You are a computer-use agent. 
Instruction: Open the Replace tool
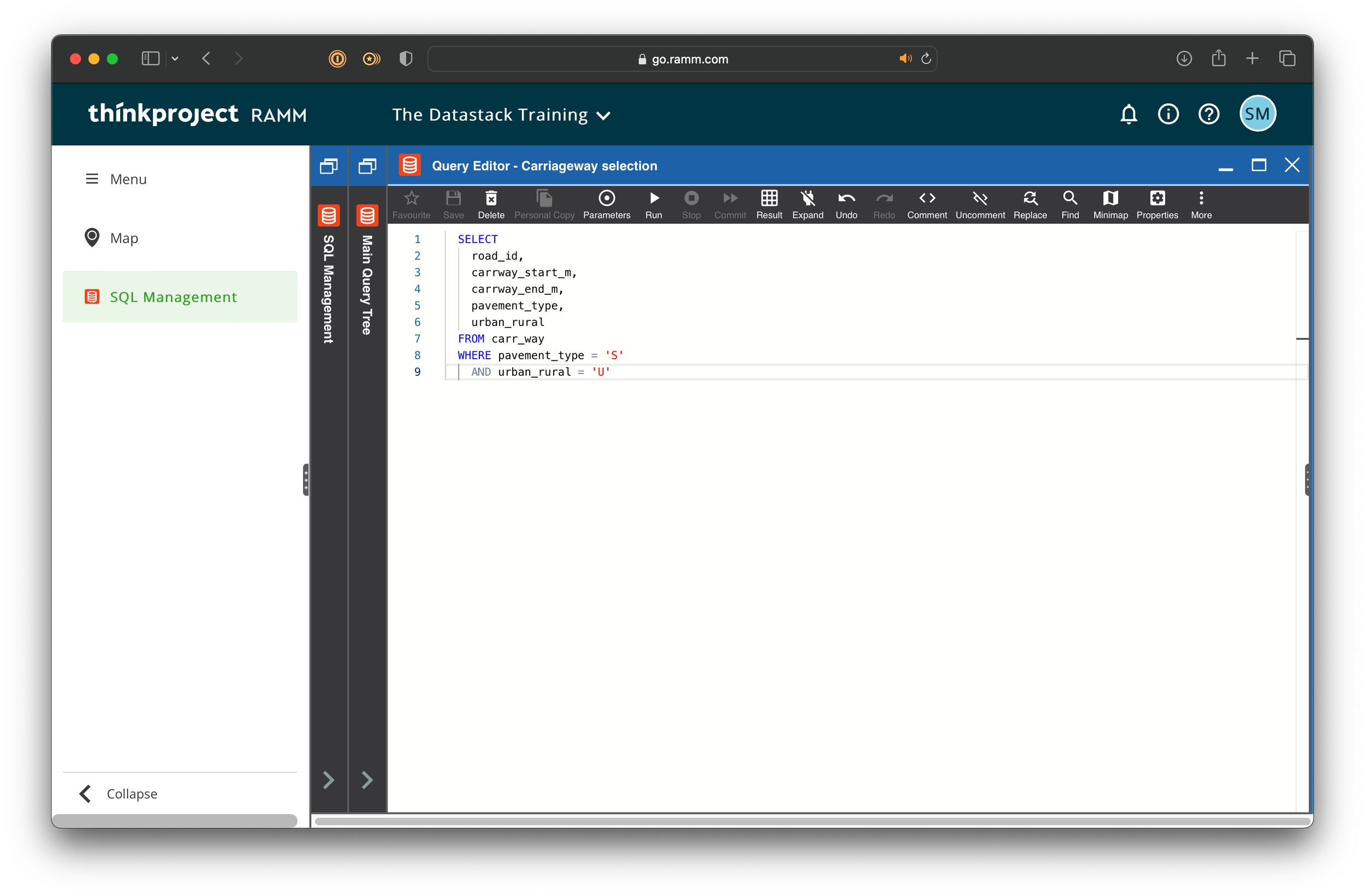(1030, 204)
